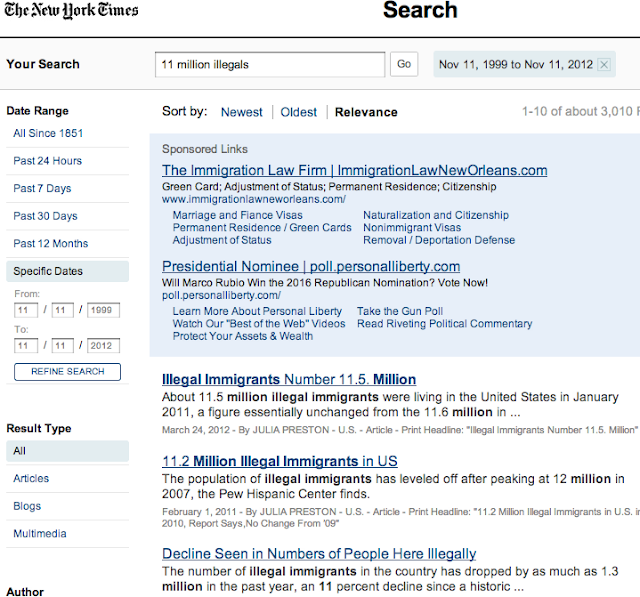Click the To year 2012 field
This screenshot has width=640, height=597.
tap(103, 346)
